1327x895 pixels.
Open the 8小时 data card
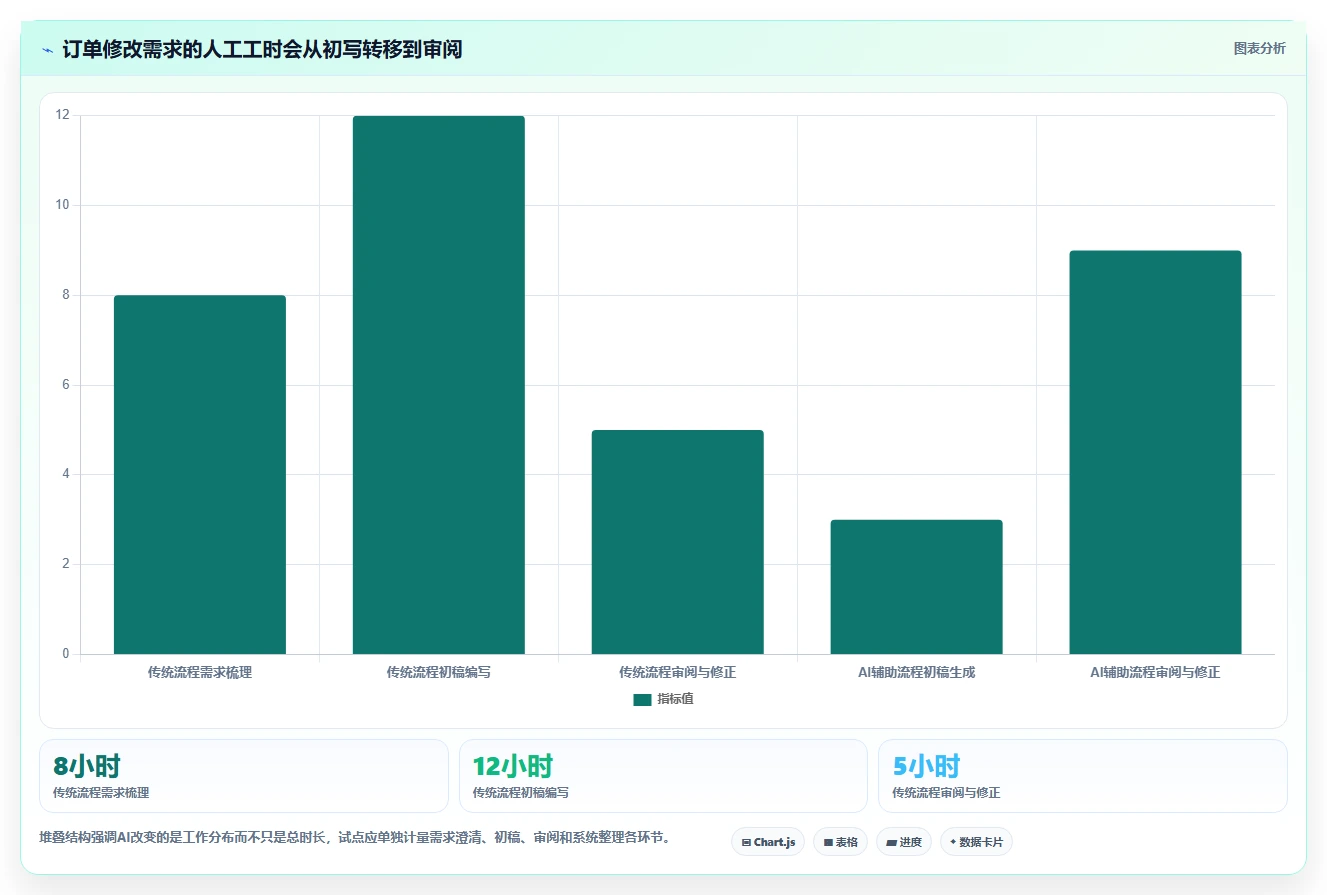click(x=244, y=776)
